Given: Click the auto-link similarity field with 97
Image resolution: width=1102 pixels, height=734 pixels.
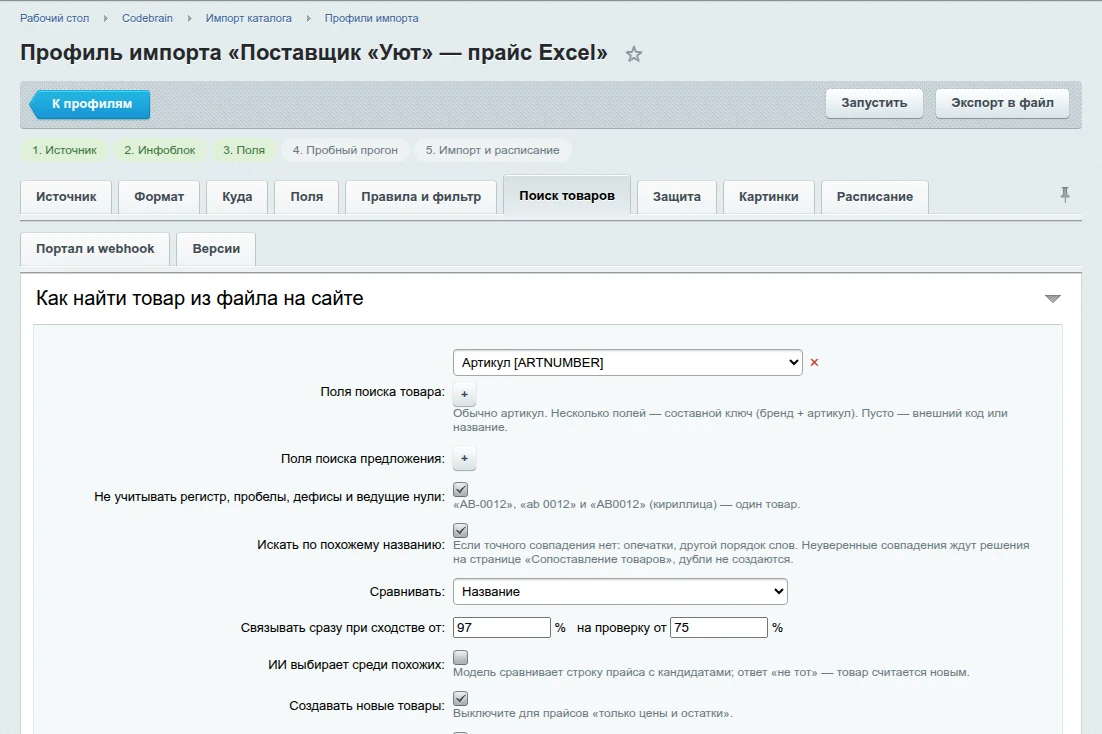Looking at the screenshot, I should tap(502, 628).
